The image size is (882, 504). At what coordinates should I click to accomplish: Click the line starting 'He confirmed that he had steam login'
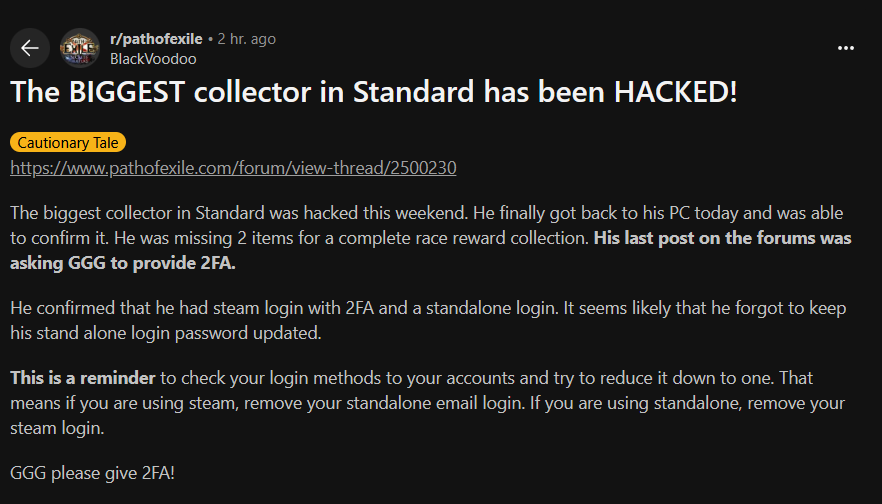428,308
